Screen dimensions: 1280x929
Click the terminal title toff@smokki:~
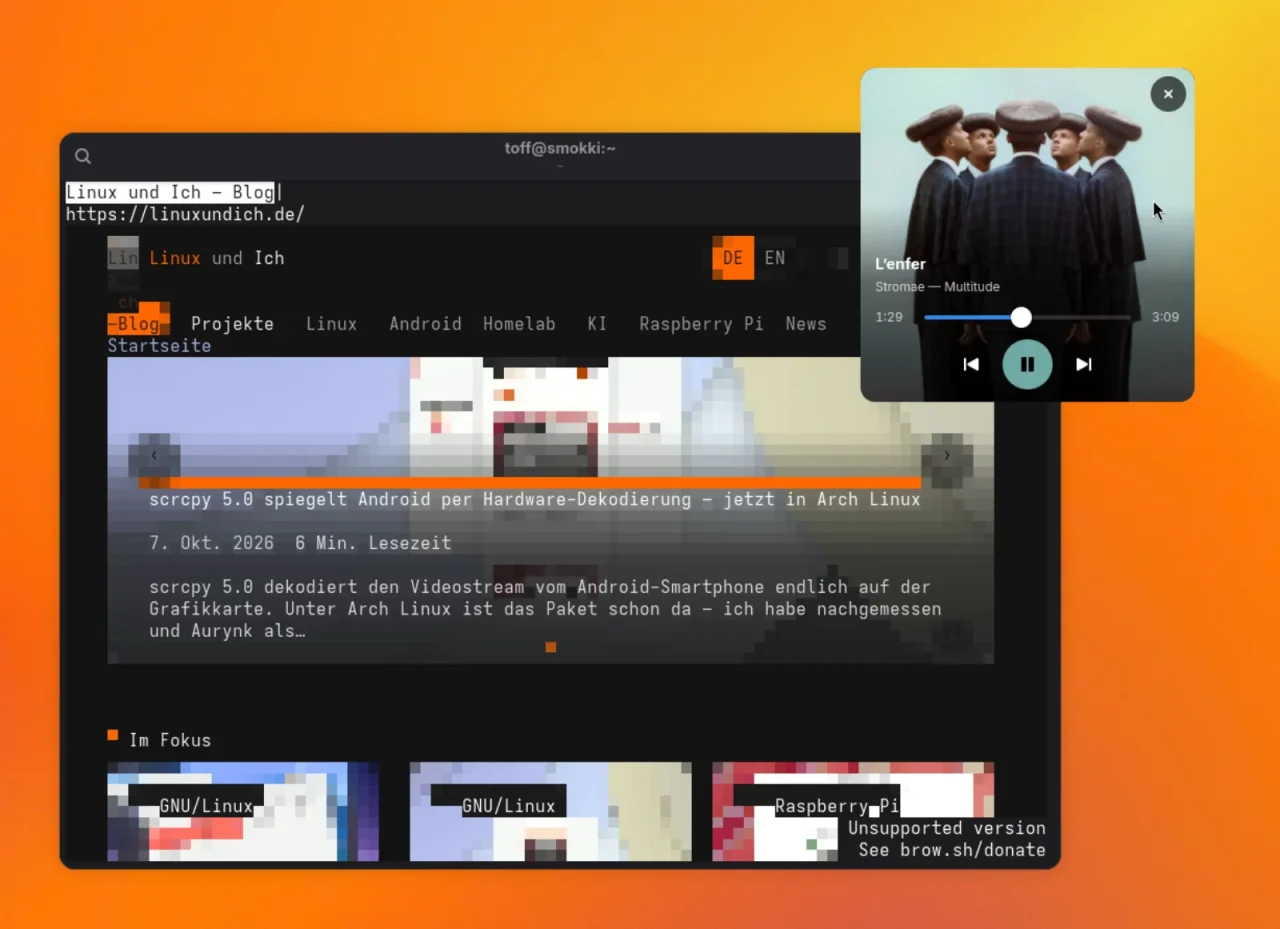(x=560, y=148)
